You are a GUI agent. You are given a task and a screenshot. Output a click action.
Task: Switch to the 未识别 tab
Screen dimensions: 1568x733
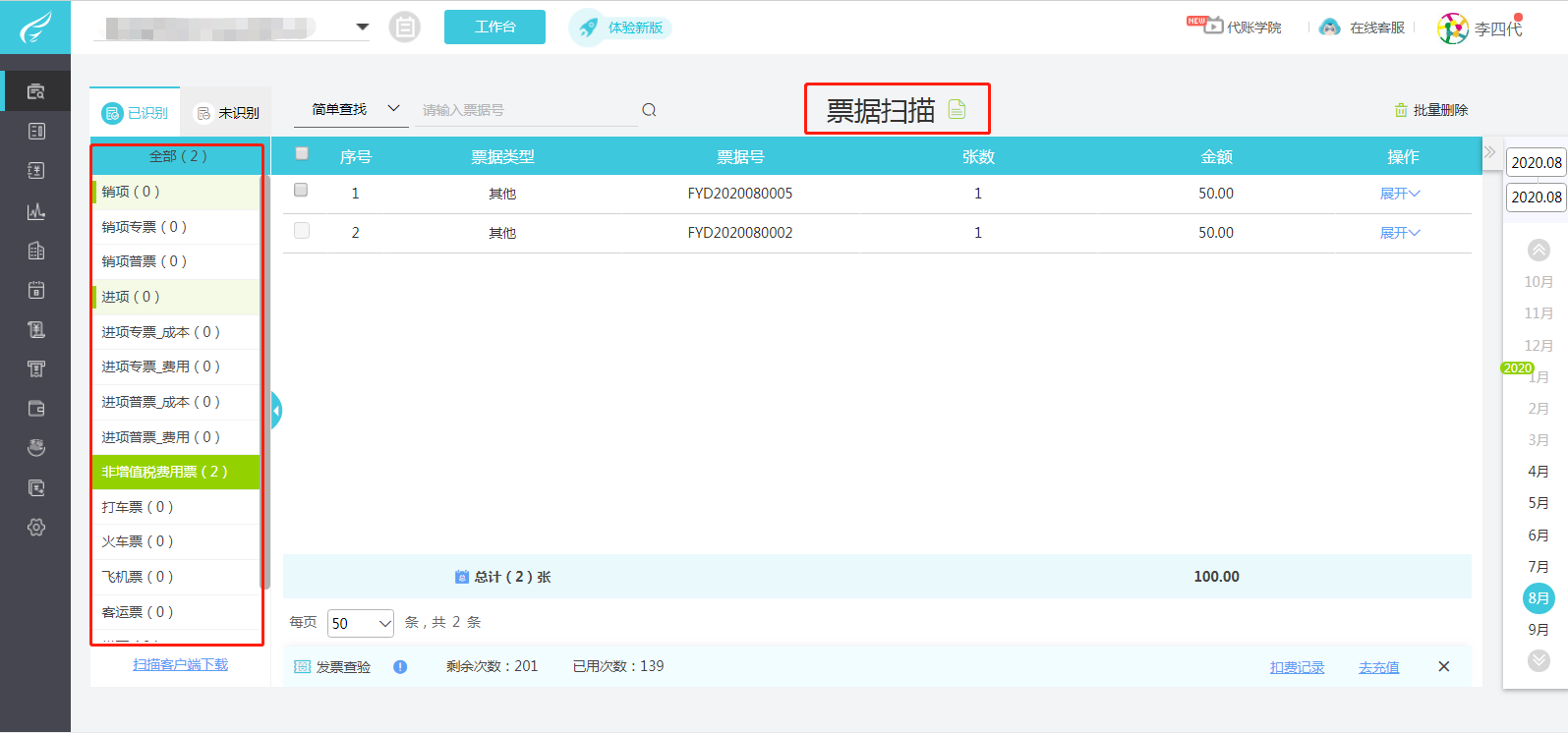click(x=227, y=113)
